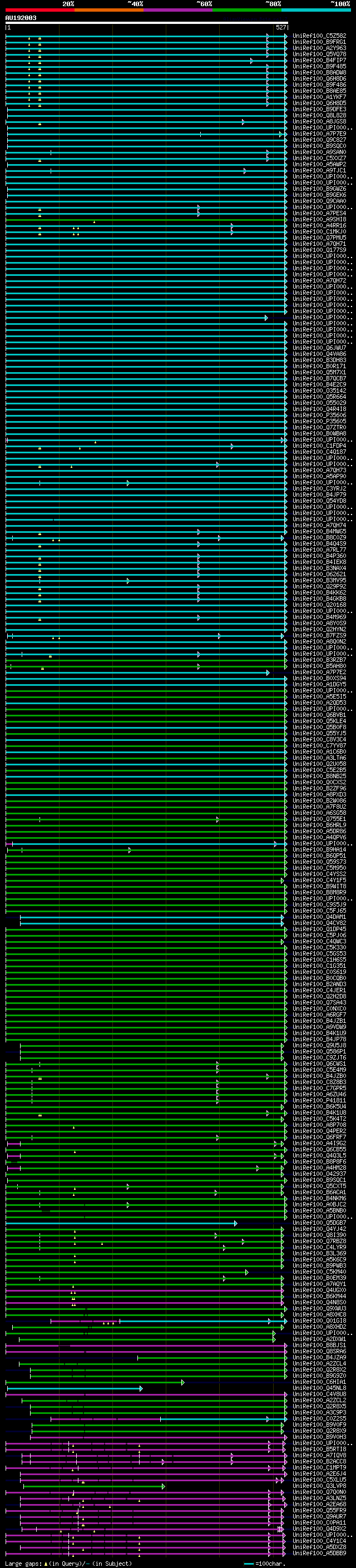
Task: Click hit label UniRef100_A4RR16
Action: coord(319,225)
